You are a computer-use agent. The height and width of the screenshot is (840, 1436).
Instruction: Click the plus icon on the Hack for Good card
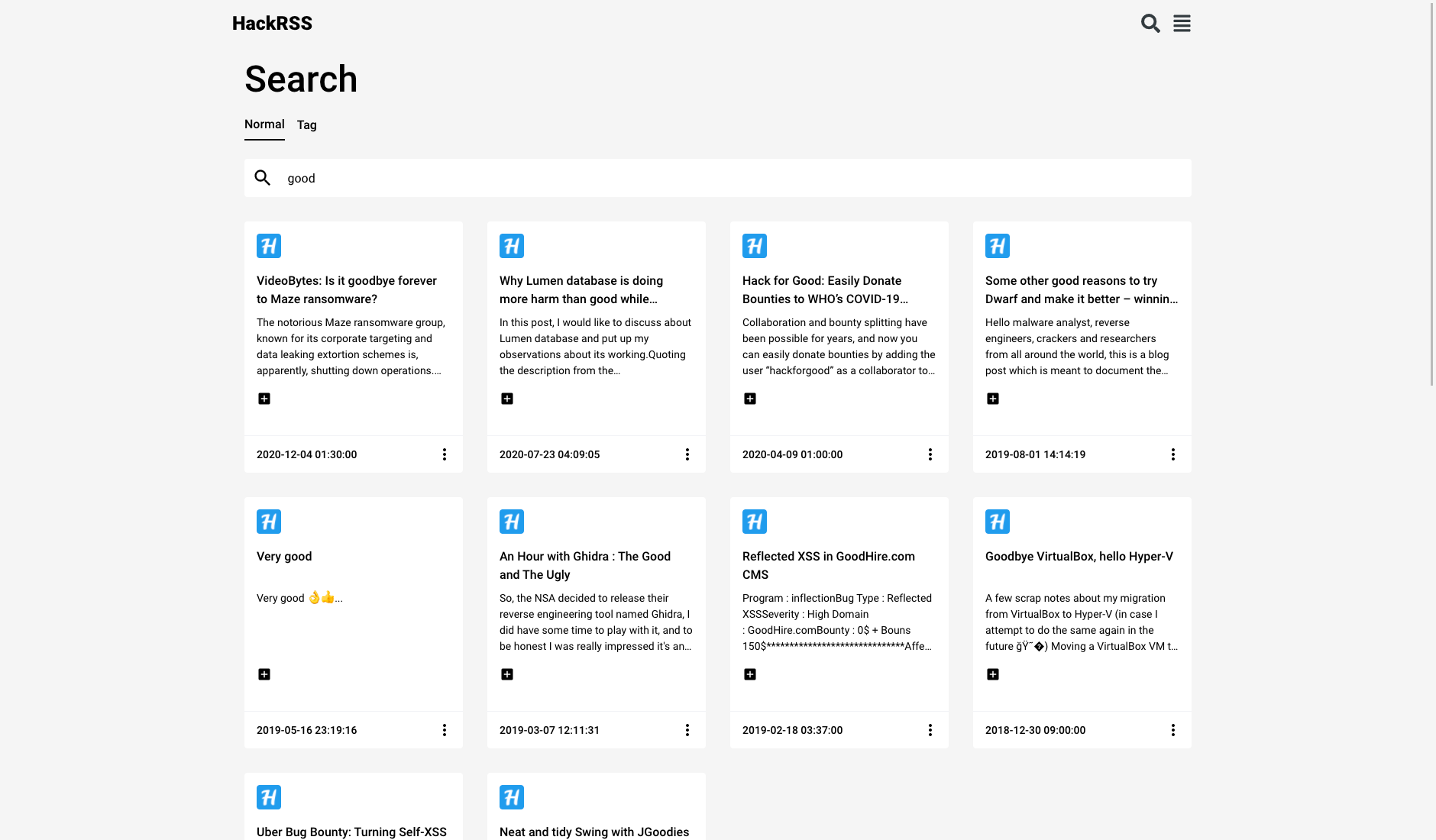[750, 399]
